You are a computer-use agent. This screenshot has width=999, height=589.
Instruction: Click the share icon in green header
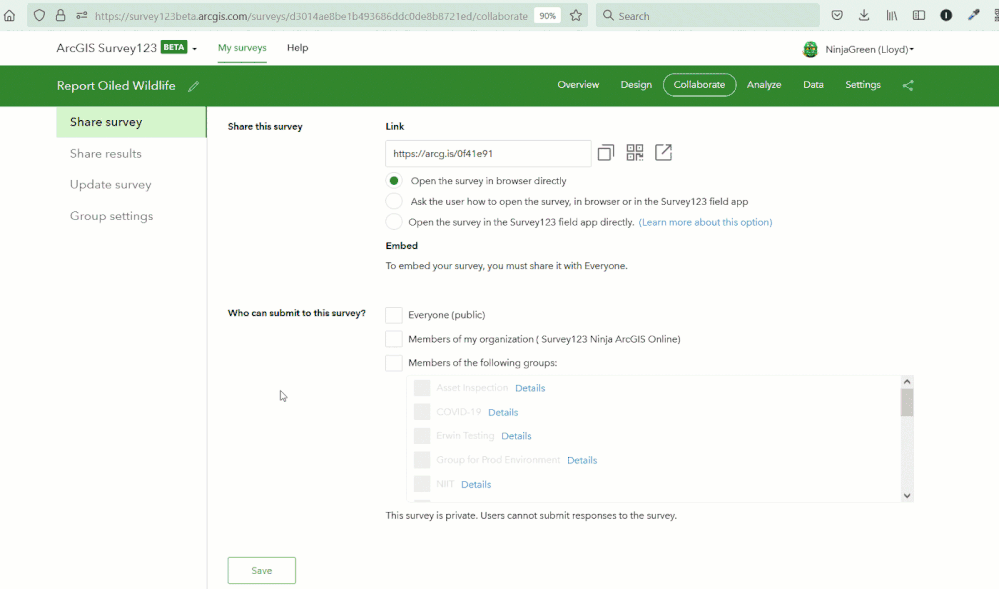coord(908,86)
